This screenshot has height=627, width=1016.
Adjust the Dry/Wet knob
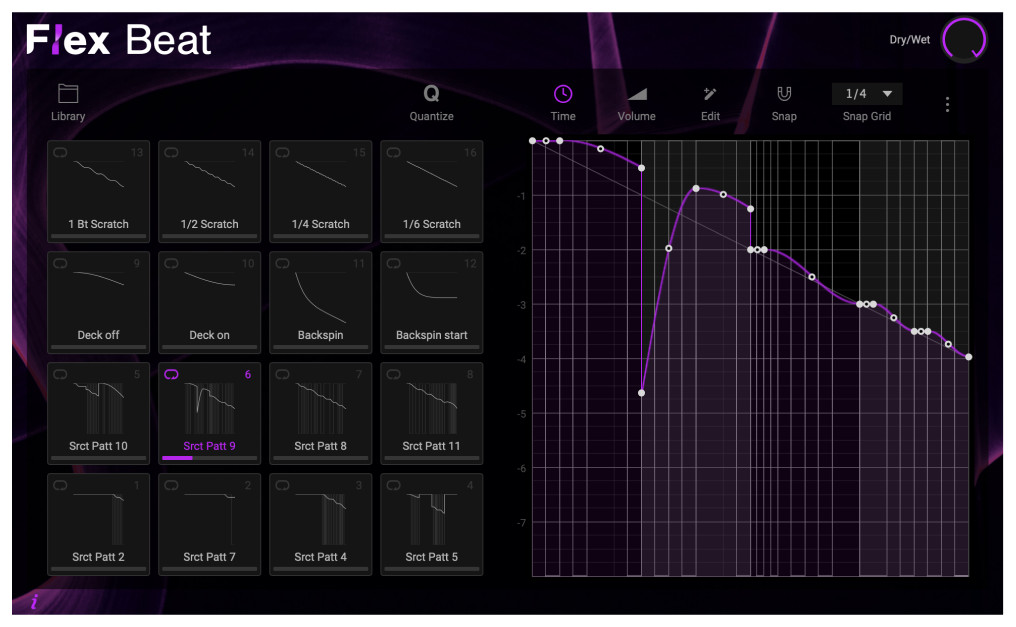[964, 40]
